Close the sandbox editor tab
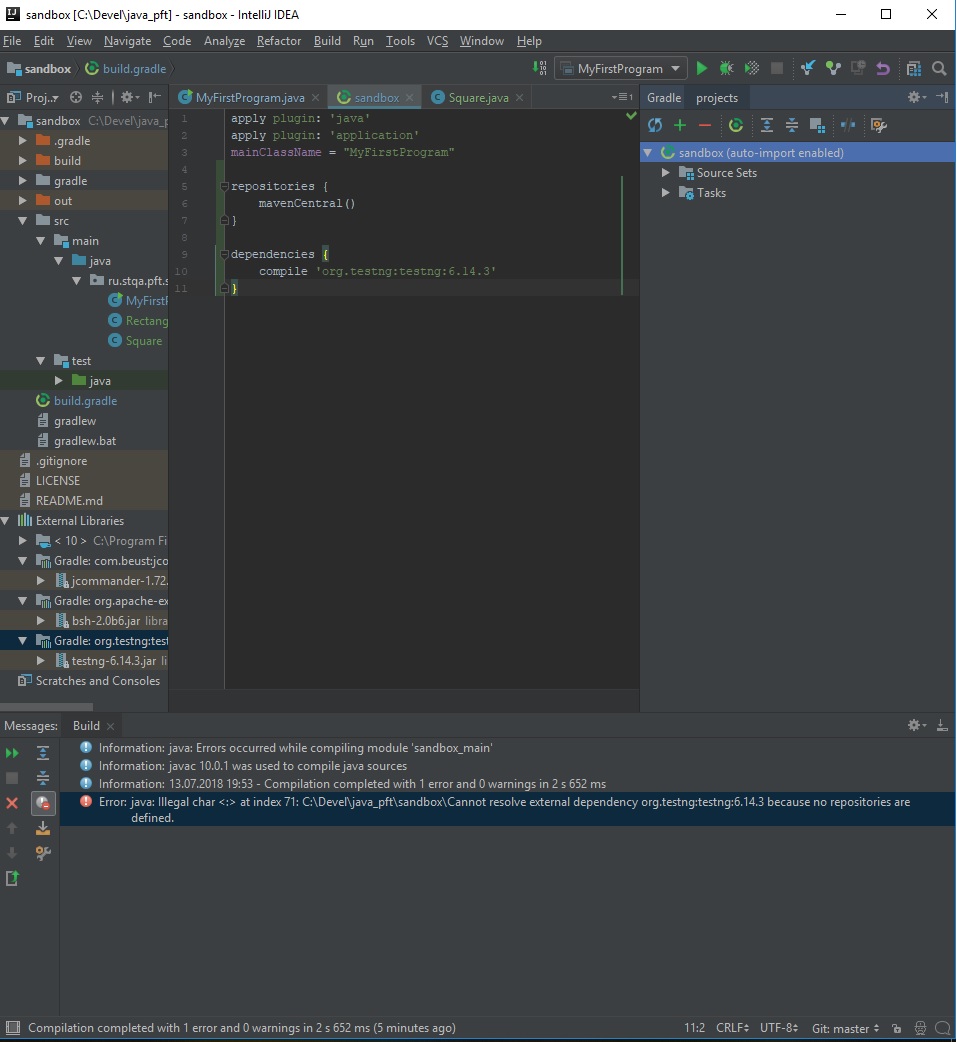Image resolution: width=957 pixels, height=1042 pixels. (410, 98)
